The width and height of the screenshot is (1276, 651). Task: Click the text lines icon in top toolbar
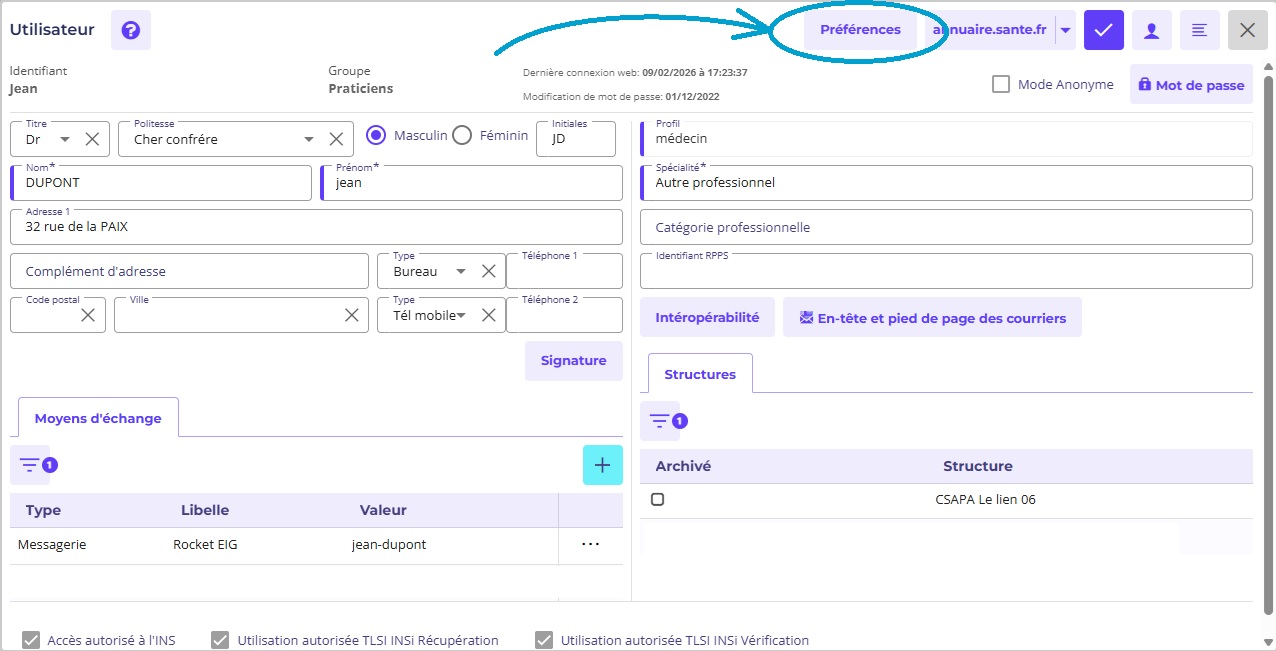(x=1199, y=30)
